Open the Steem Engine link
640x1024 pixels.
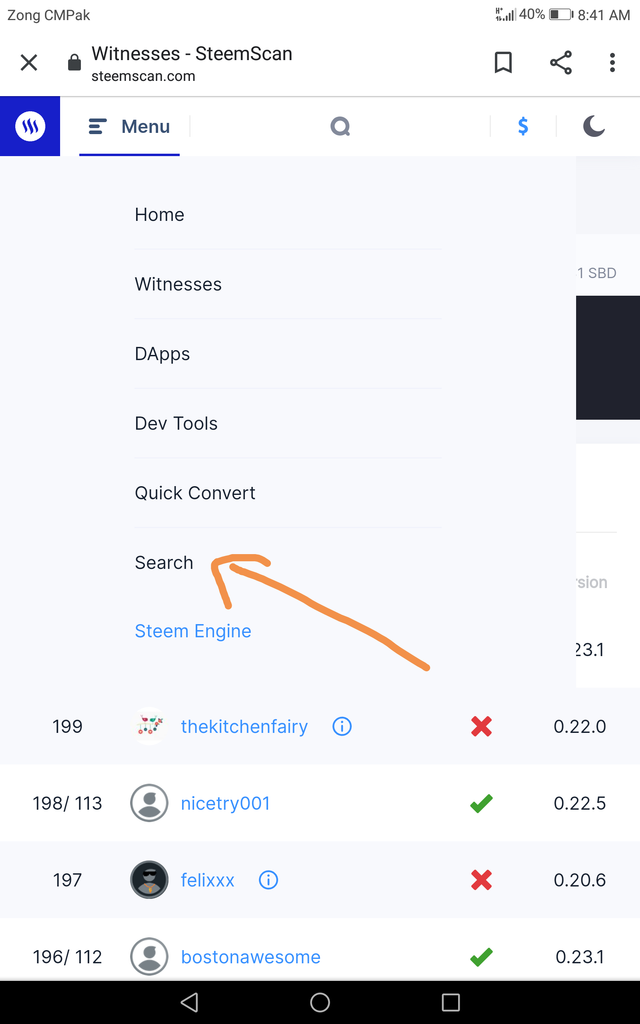pyautogui.click(x=193, y=632)
